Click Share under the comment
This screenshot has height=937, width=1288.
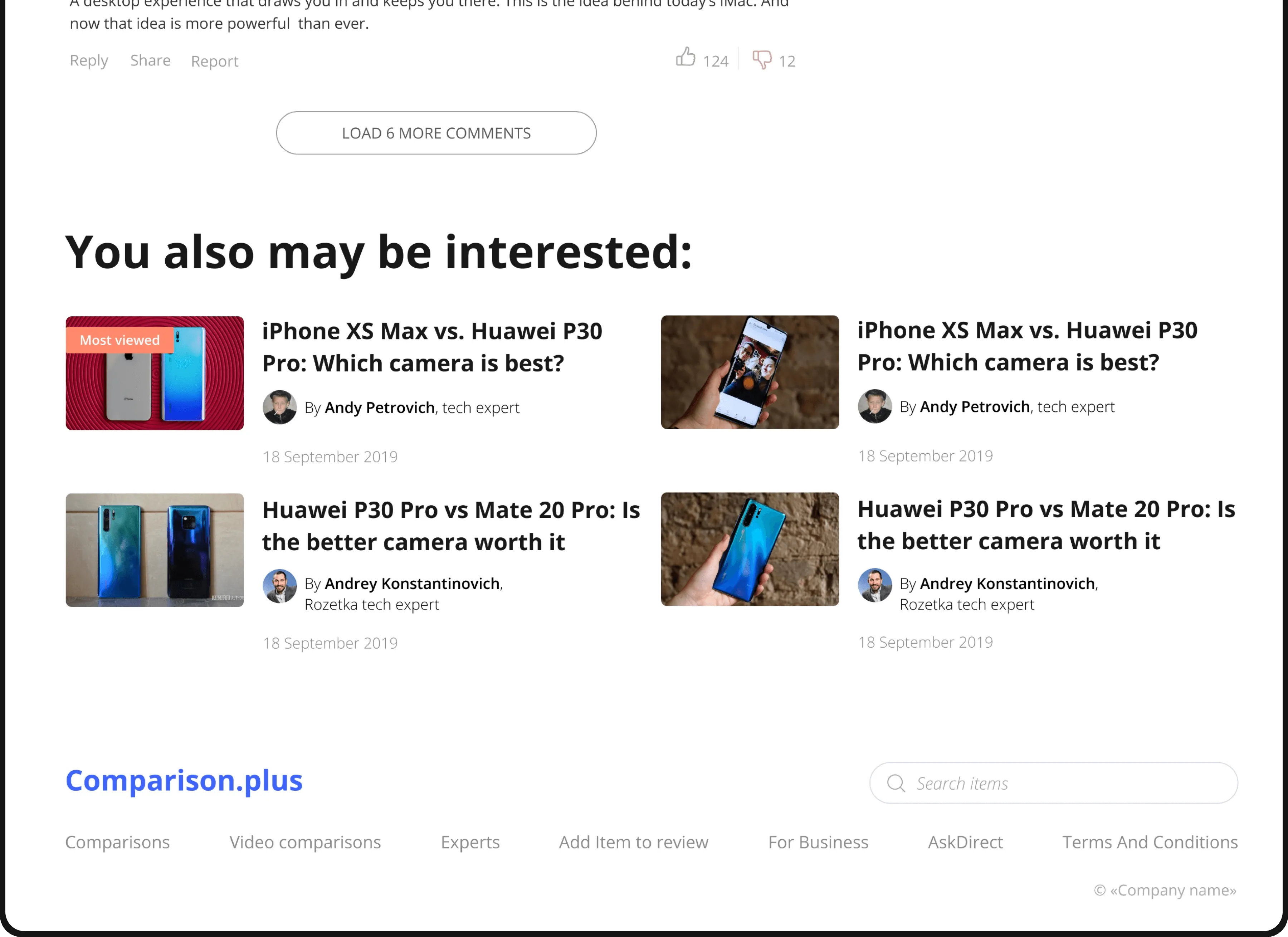point(150,60)
